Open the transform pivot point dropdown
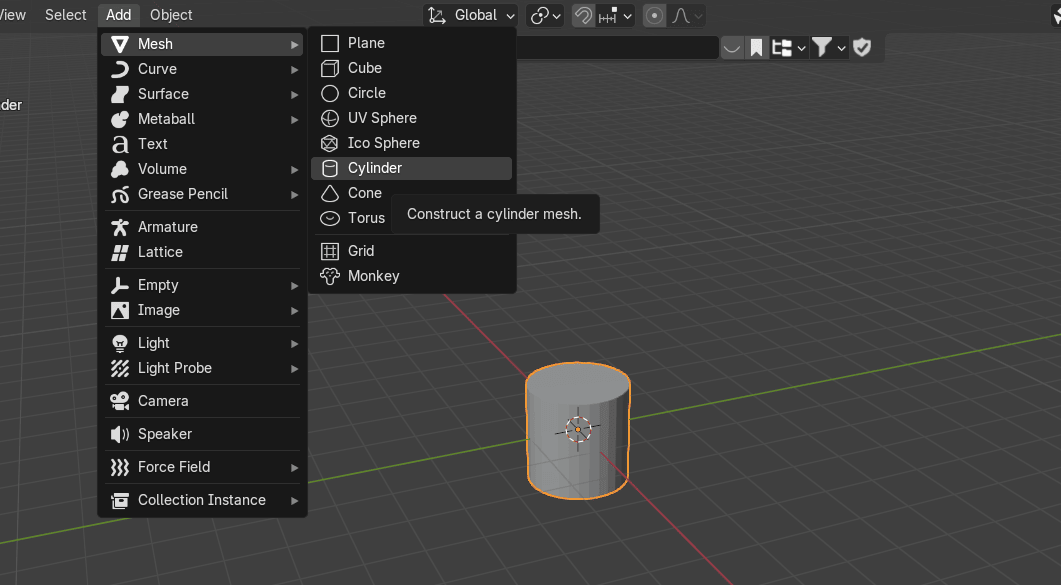1061x585 pixels. pos(546,15)
